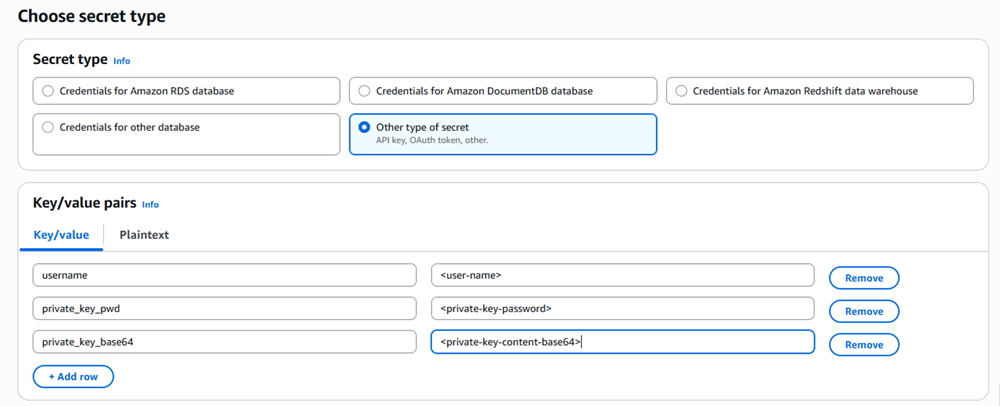Select Credentials for Amazon DocumentDB database option

(x=503, y=91)
